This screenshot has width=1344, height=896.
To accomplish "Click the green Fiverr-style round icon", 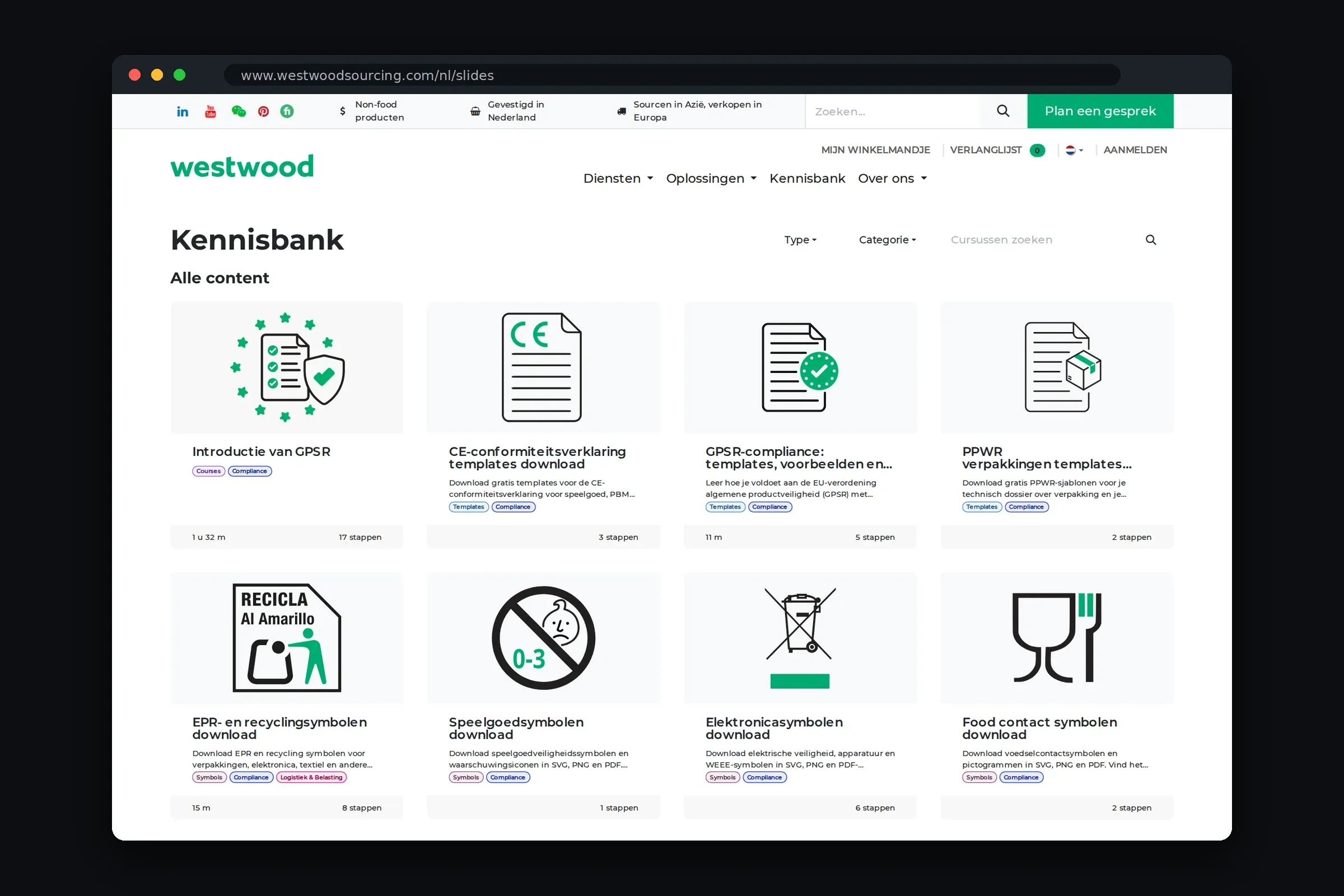I will [287, 111].
